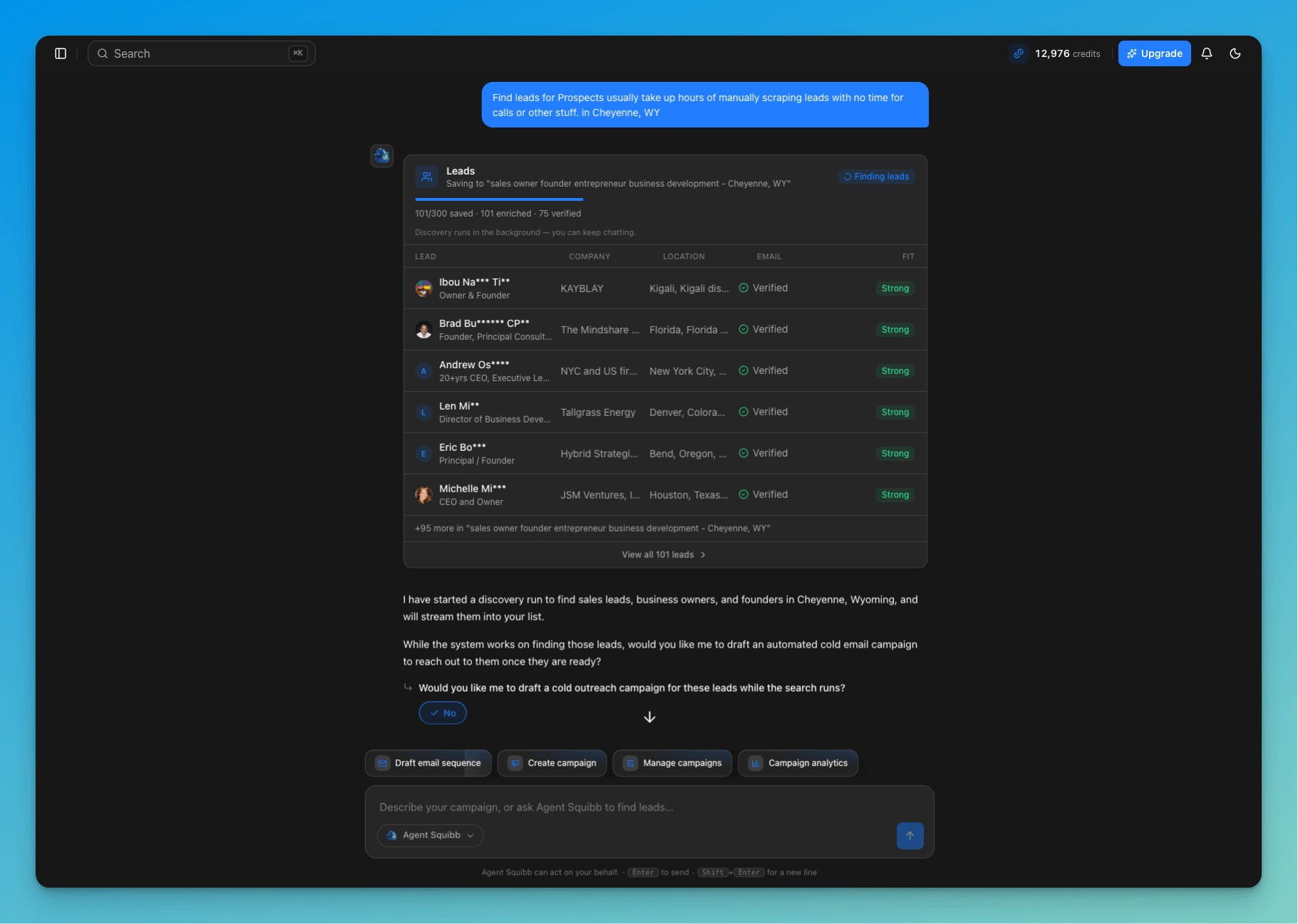Click the Draft email sequence shortcut
The image size is (1298, 924).
click(x=428, y=763)
